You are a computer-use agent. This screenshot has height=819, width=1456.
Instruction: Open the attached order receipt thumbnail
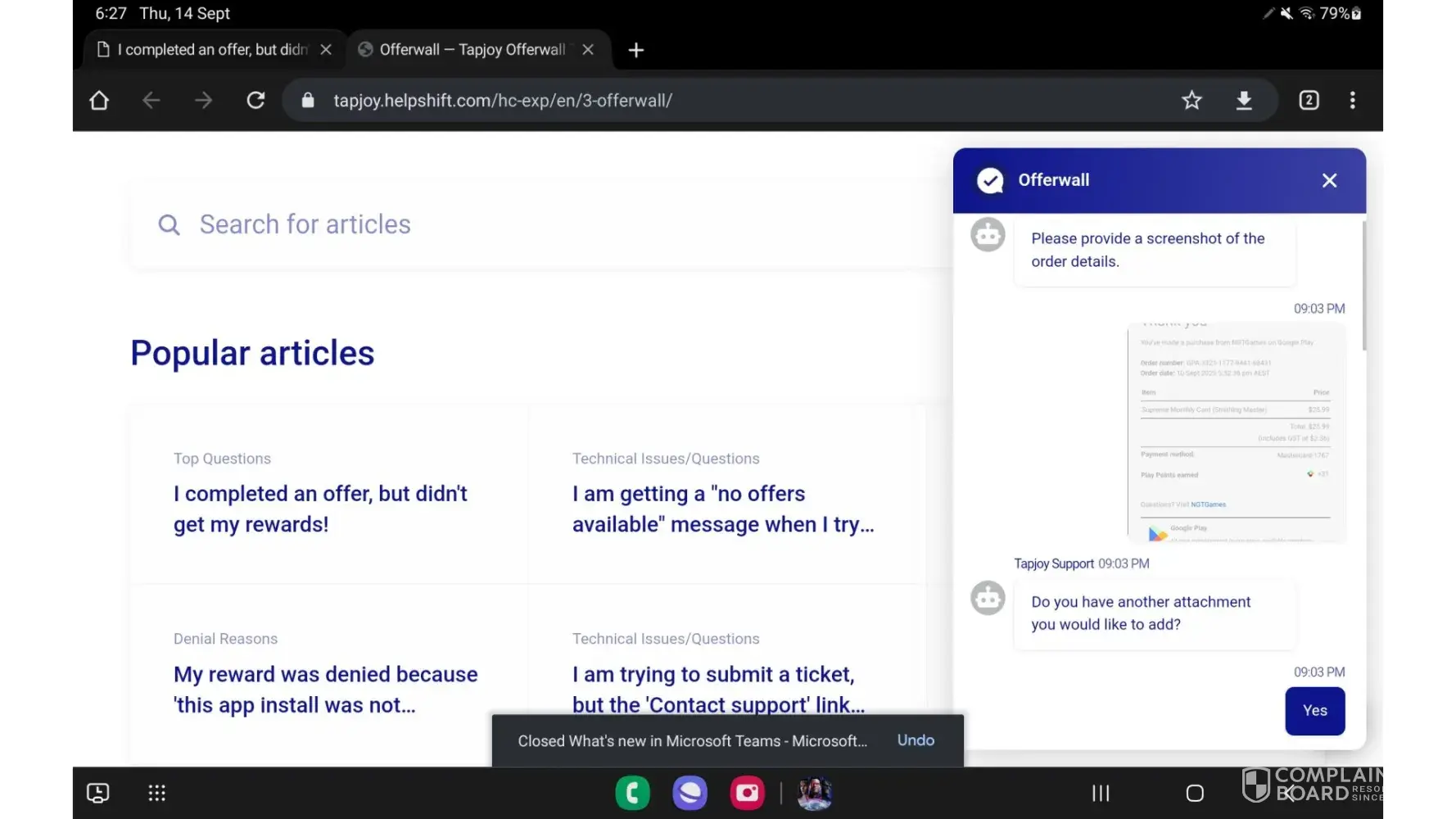(1236, 432)
